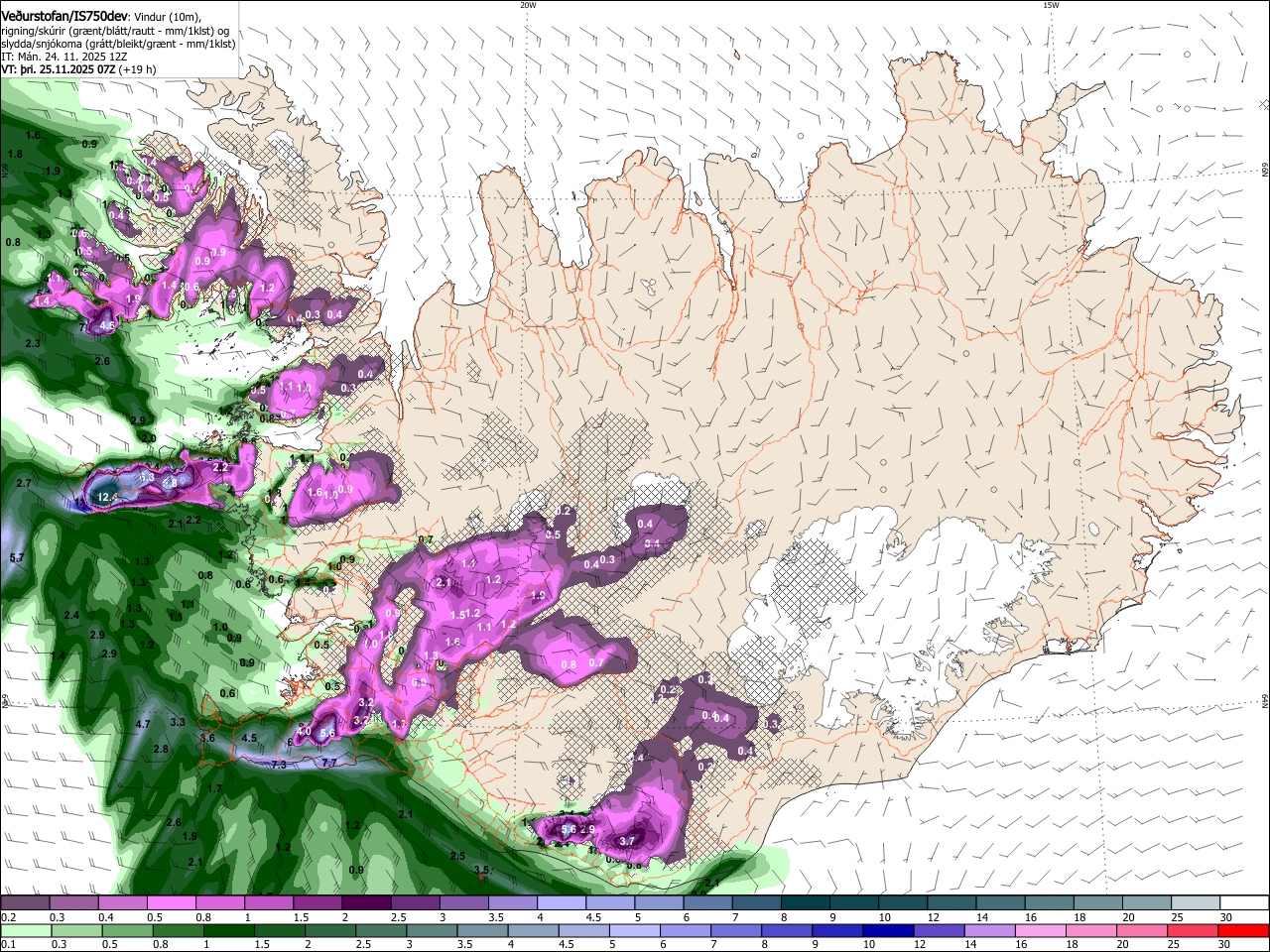Click the 'rigning/skúrir' header line
Viewport: 1270px width, 952px height.
pyautogui.click(x=115, y=31)
